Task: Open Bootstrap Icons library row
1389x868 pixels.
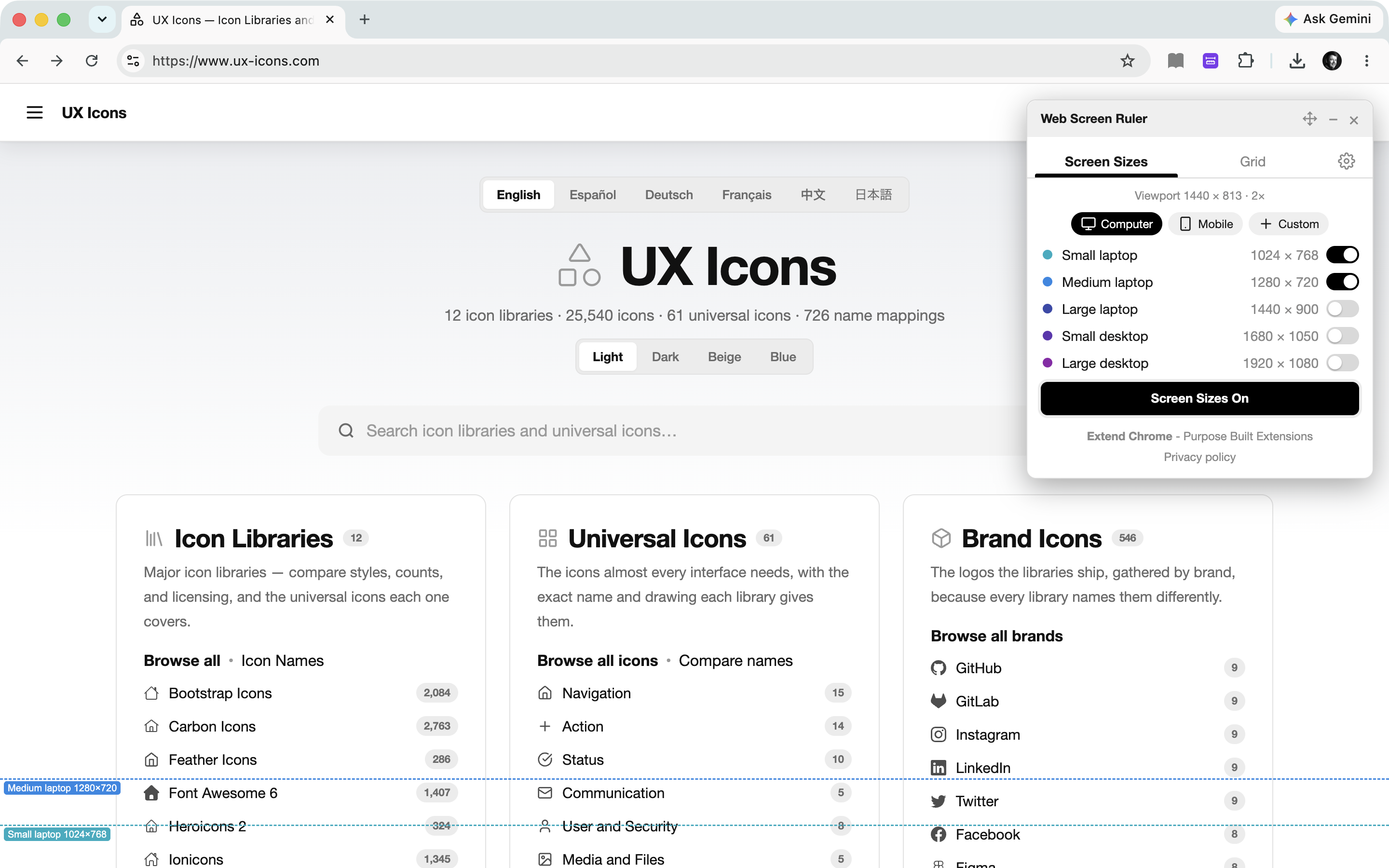Action: [x=301, y=693]
